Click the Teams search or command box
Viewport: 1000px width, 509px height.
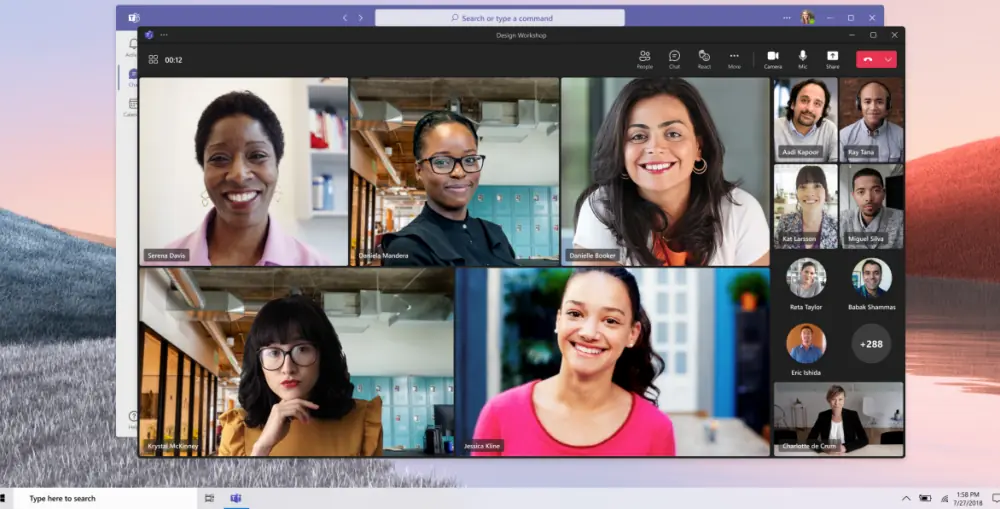(499, 18)
